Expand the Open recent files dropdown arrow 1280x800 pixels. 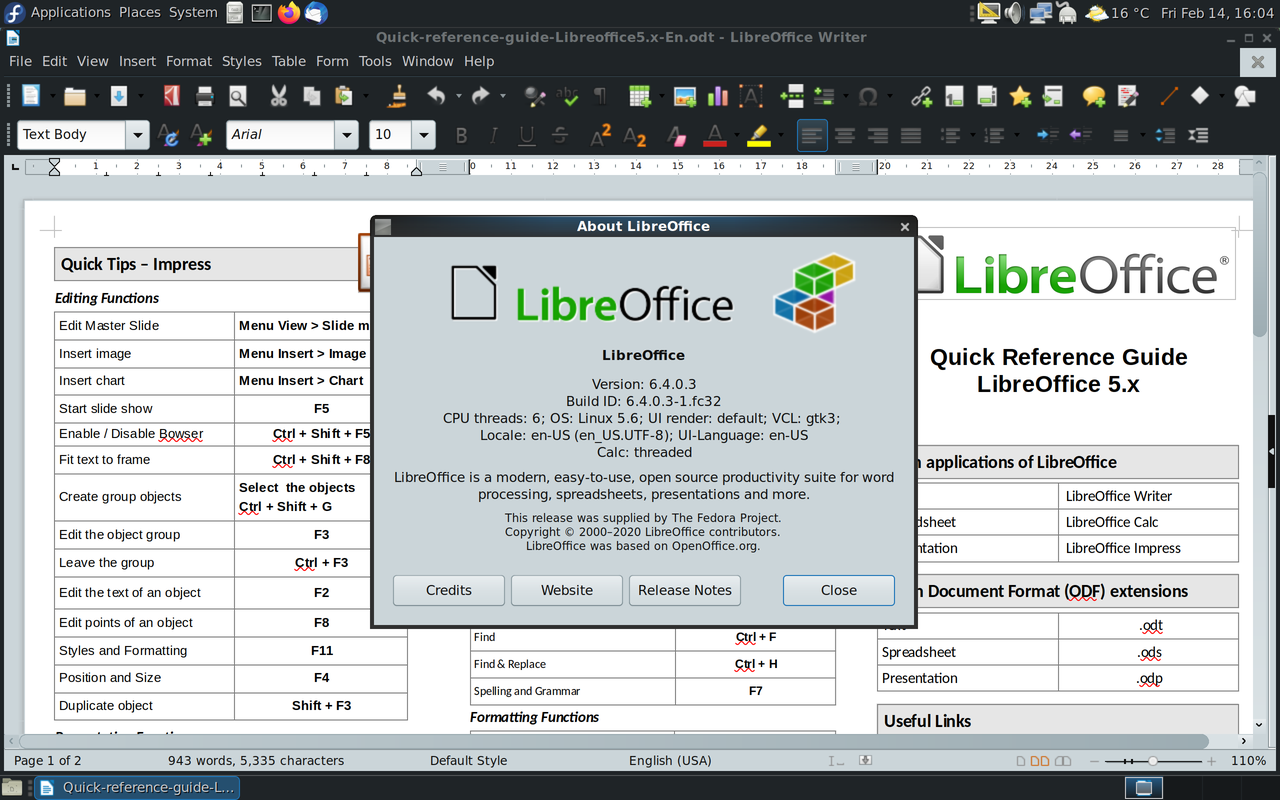click(x=96, y=96)
